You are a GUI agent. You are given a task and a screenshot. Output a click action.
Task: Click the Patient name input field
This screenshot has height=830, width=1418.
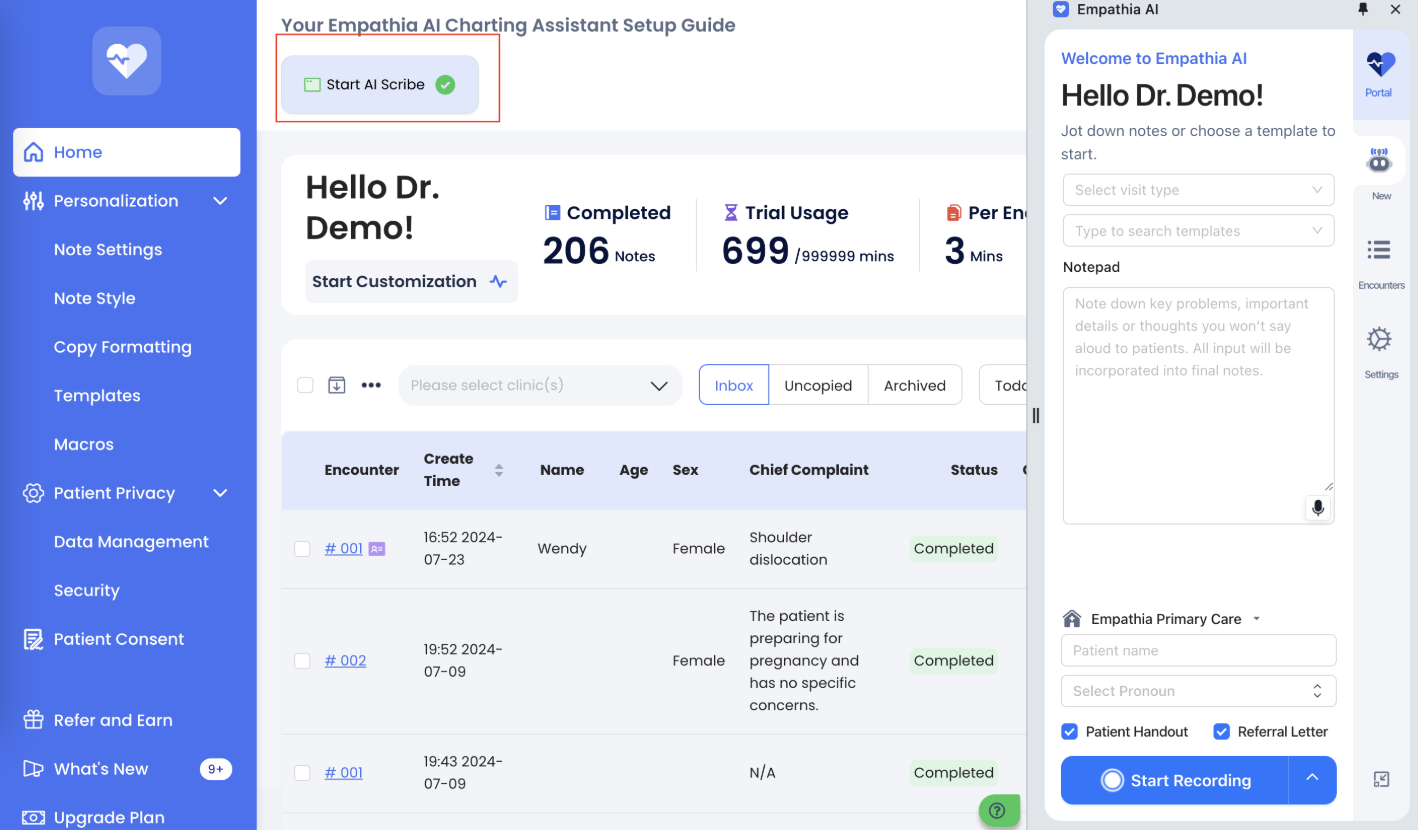[1198, 650]
